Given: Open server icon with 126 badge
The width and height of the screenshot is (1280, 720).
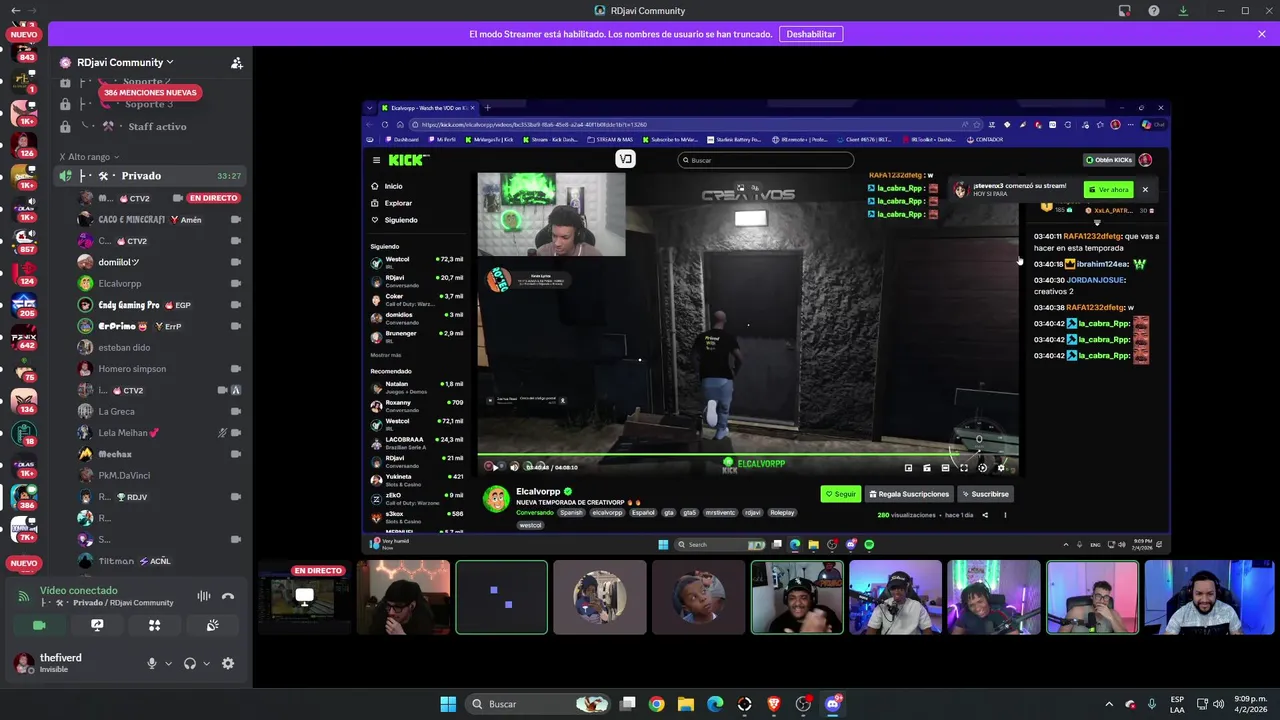Looking at the screenshot, I should click(24, 144).
